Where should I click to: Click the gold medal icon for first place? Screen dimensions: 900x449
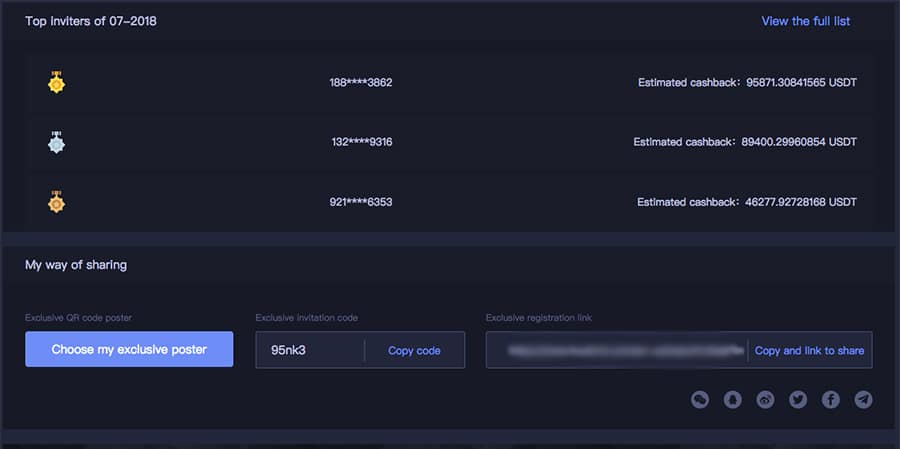tap(57, 83)
